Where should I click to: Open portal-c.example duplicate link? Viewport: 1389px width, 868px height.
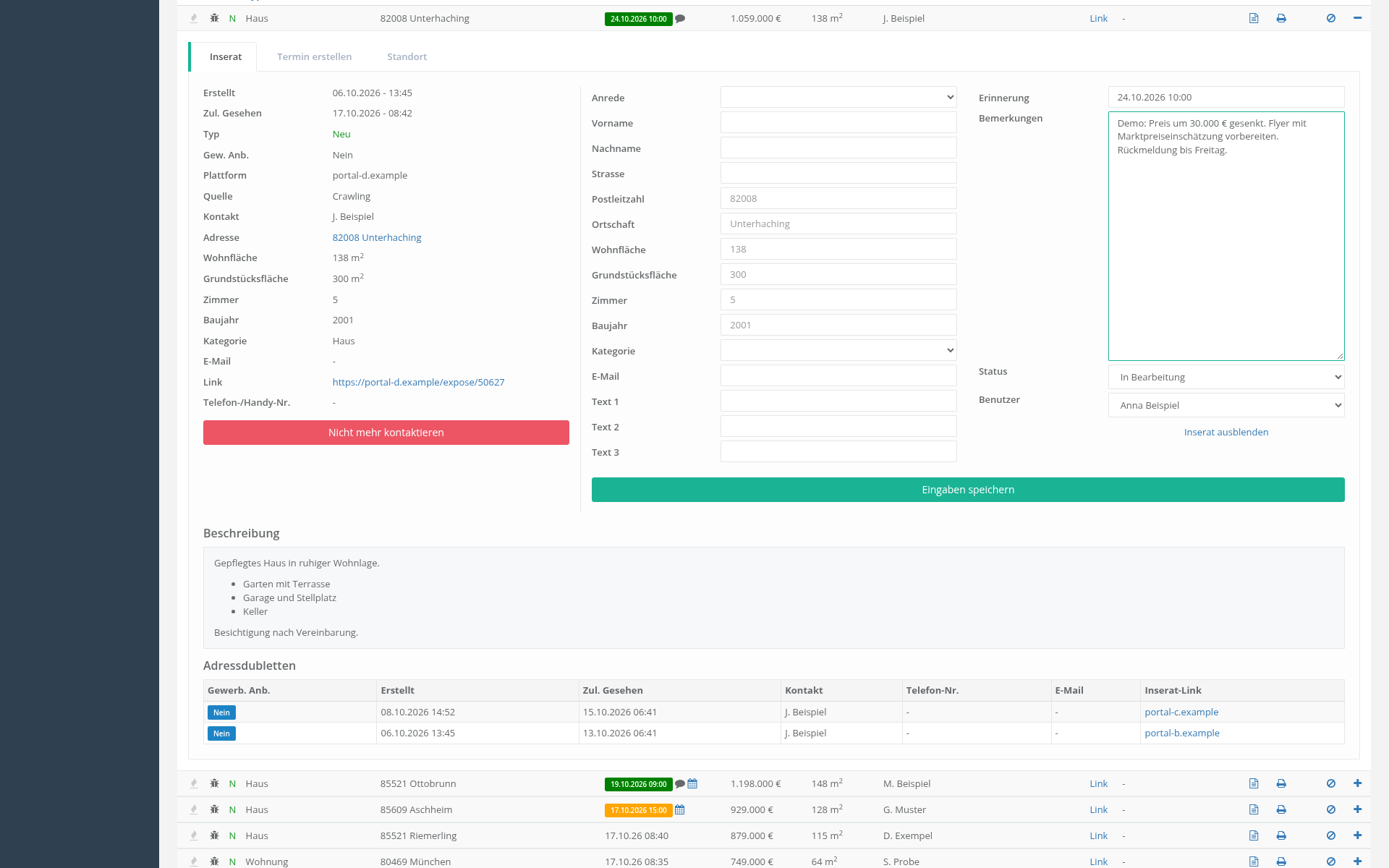coord(1181,712)
